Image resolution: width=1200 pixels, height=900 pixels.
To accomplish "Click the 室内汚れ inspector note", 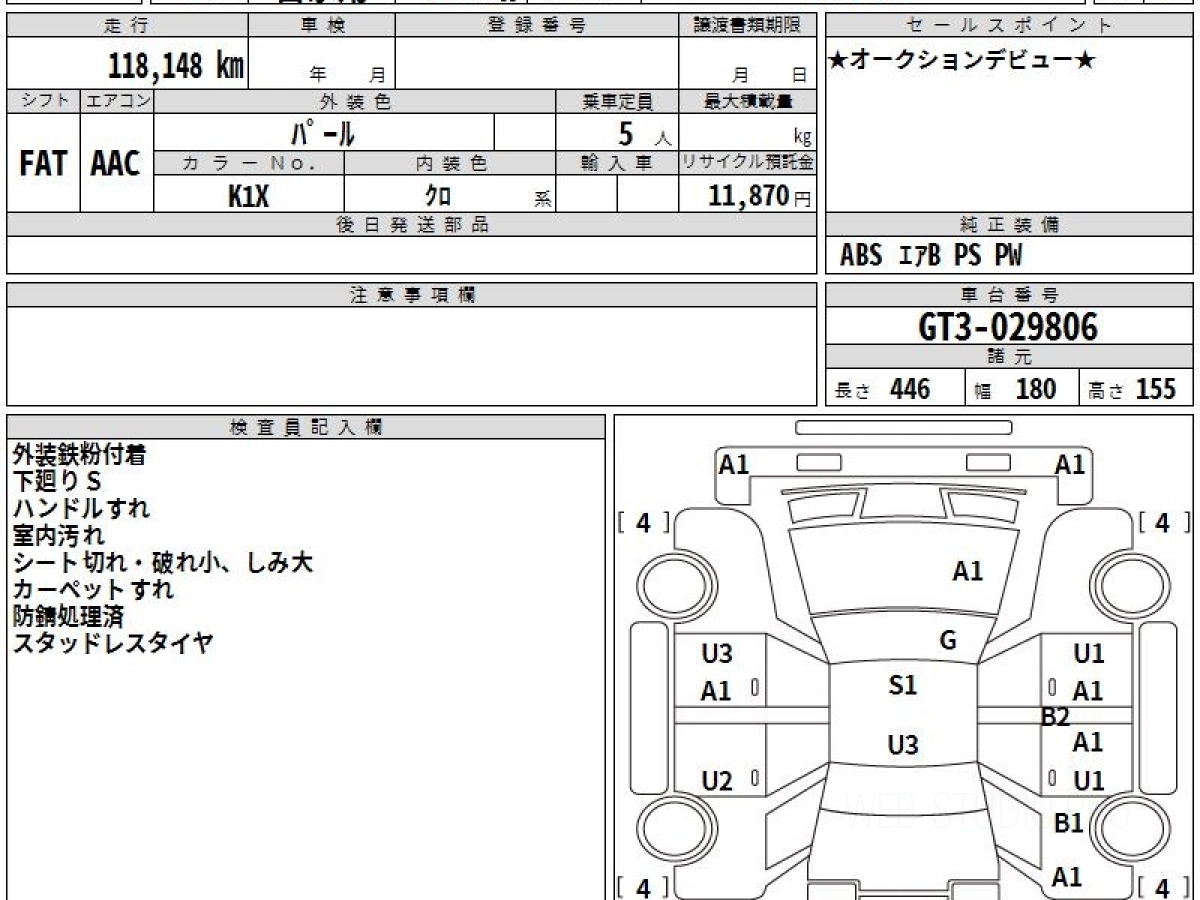I will [58, 536].
